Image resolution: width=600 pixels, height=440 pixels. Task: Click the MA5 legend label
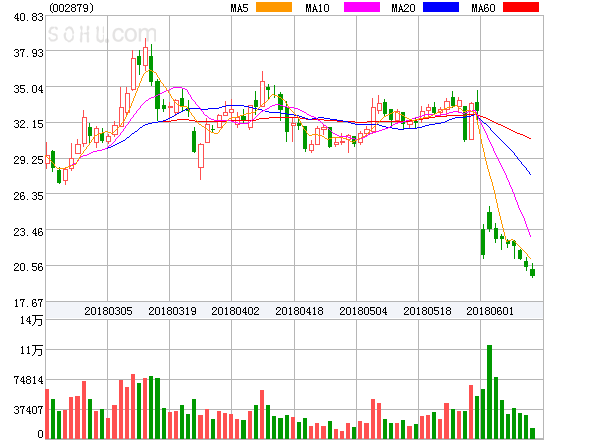[x=239, y=8]
